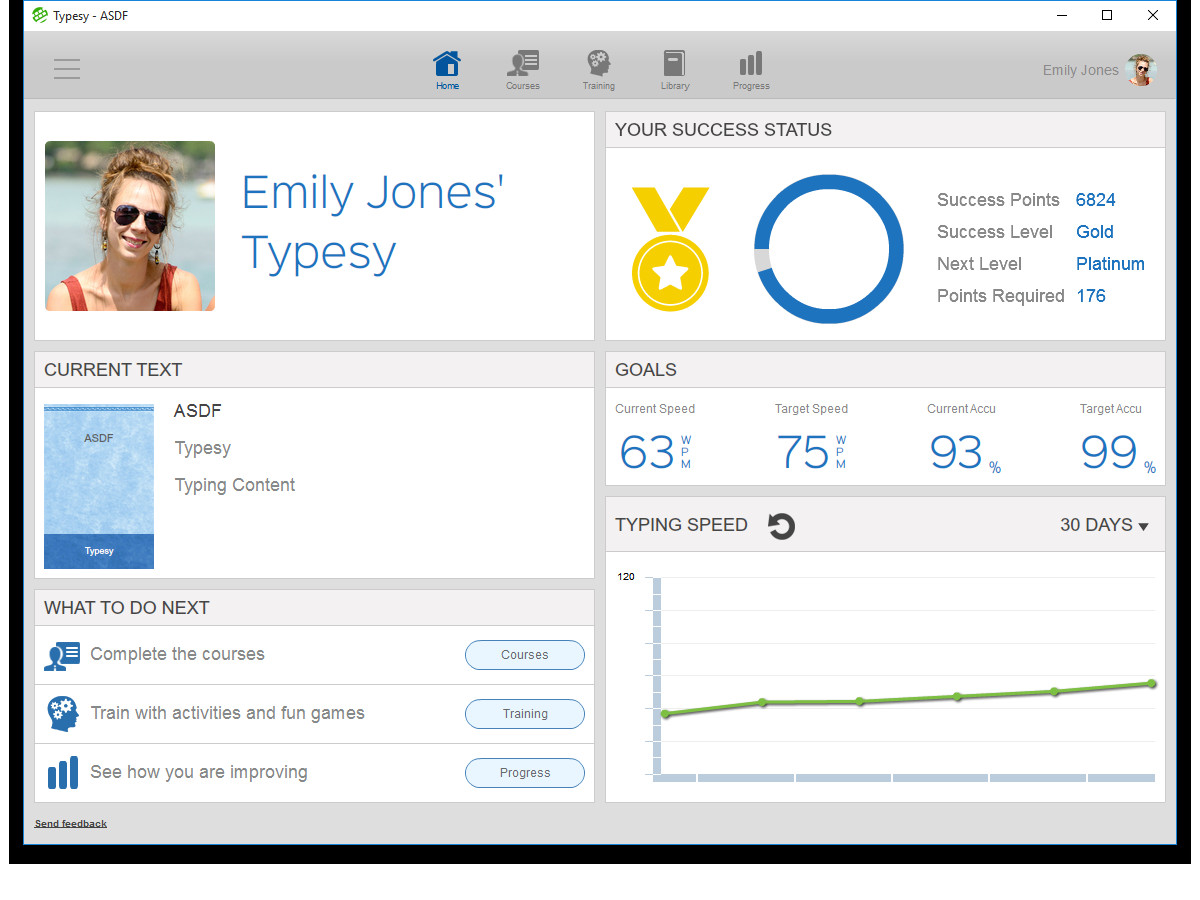Click See how you are improving text

click(x=199, y=772)
